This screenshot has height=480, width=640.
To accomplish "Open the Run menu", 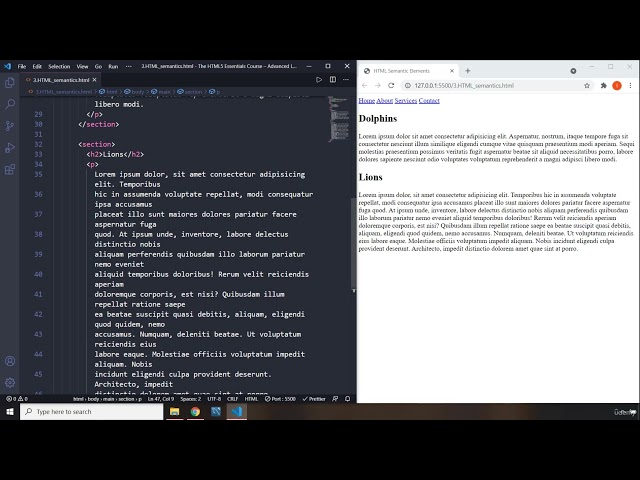I will click(x=113, y=66).
